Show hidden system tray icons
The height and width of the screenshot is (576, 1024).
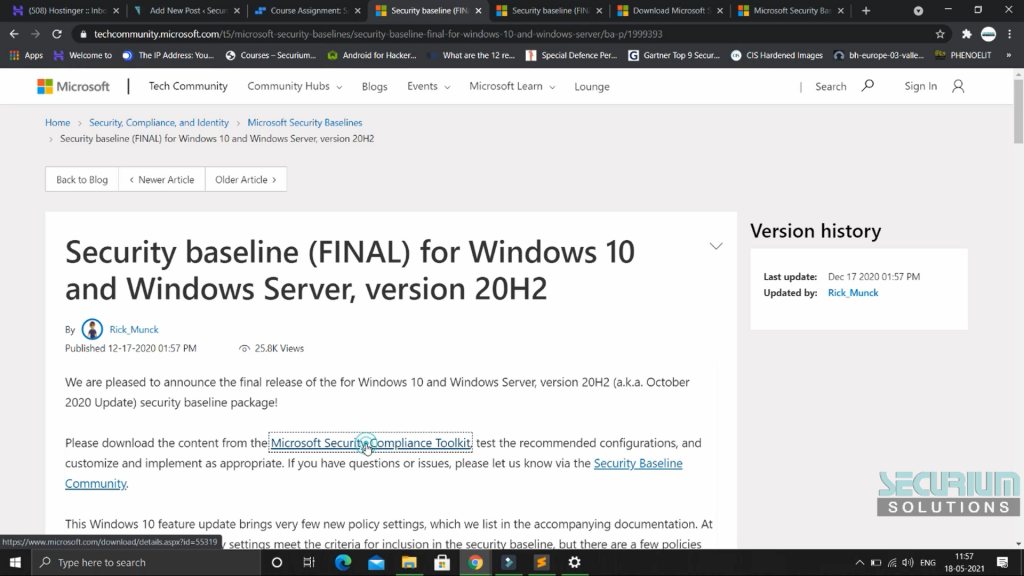pos(859,562)
